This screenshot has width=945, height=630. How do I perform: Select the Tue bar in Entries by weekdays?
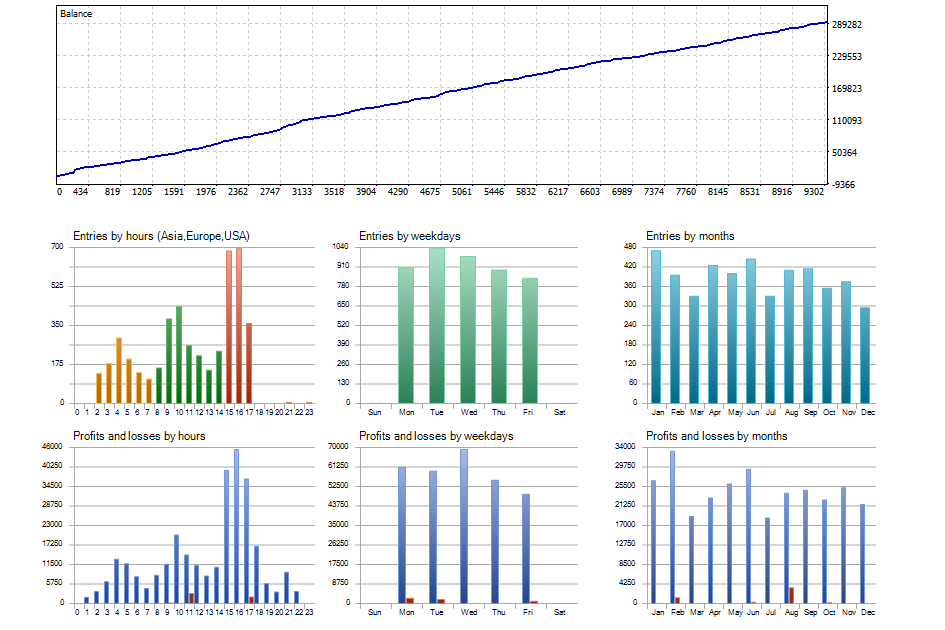[x=437, y=326]
